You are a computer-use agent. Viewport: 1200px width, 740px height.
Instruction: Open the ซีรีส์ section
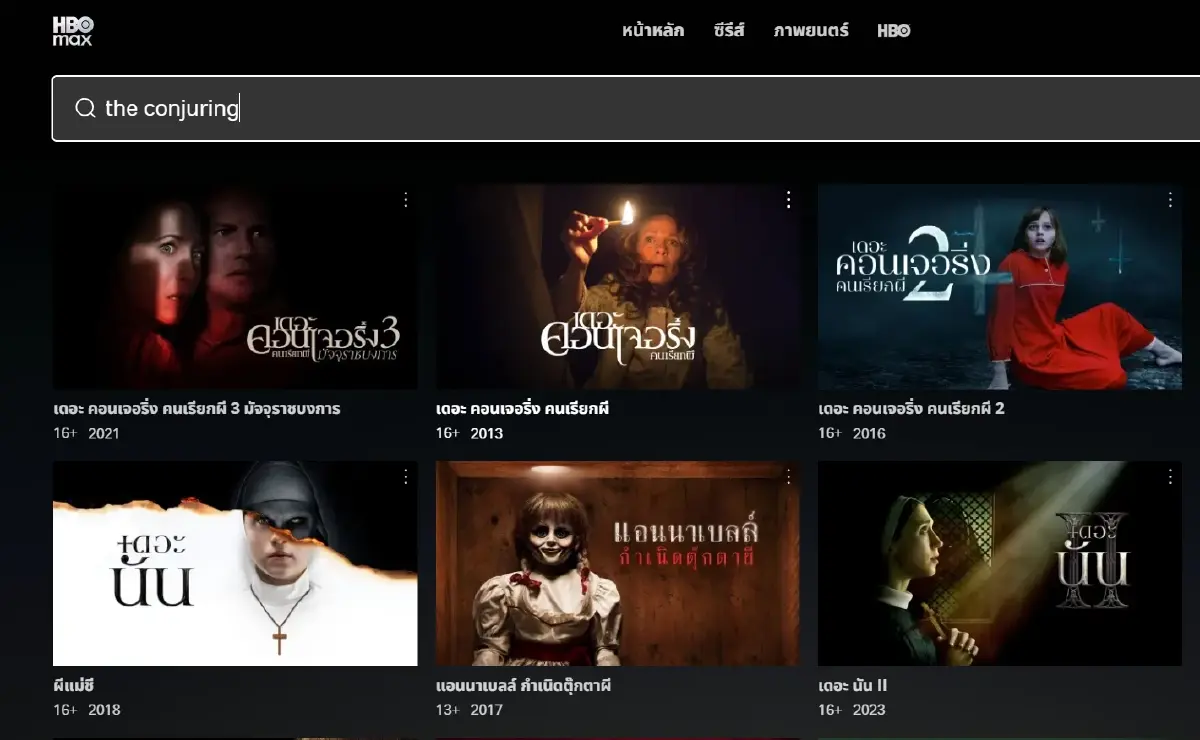(729, 31)
